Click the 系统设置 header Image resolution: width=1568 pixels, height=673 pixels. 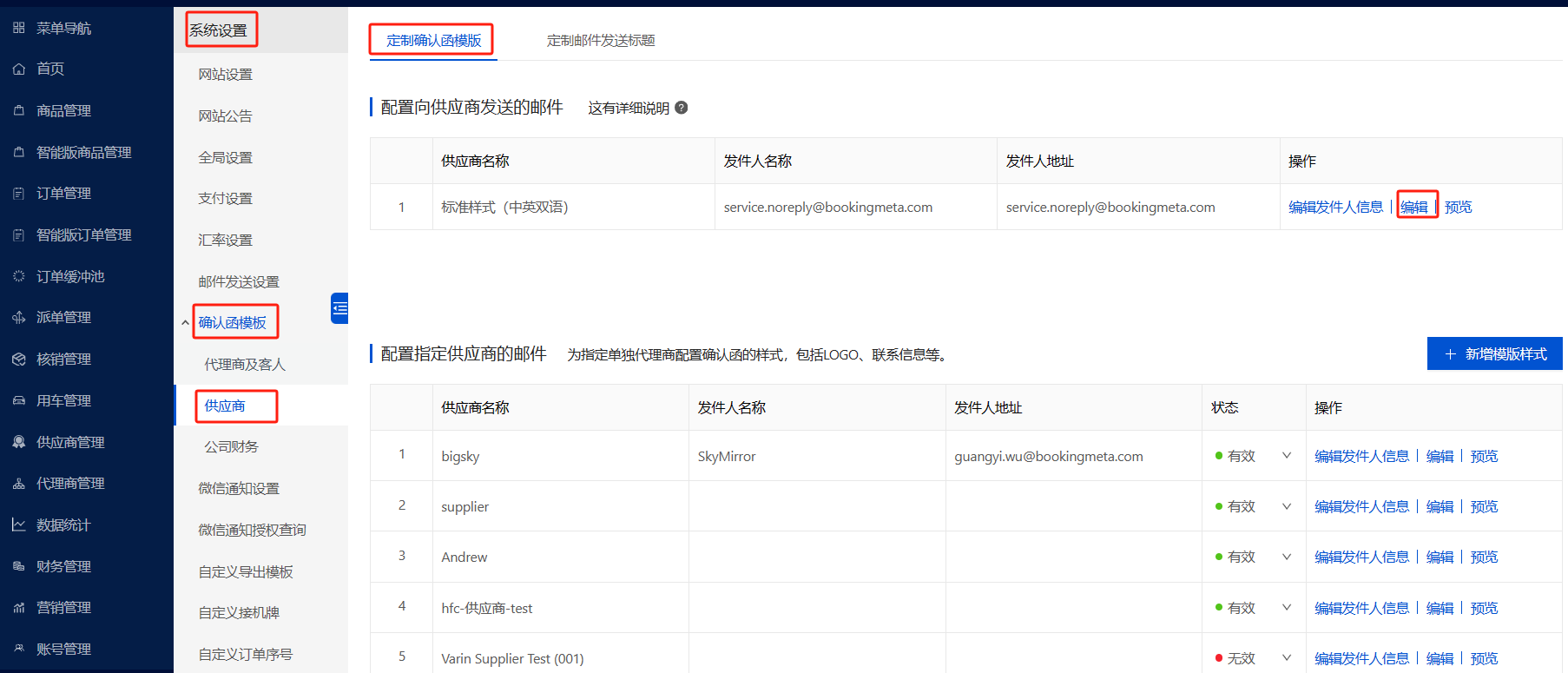tap(219, 30)
